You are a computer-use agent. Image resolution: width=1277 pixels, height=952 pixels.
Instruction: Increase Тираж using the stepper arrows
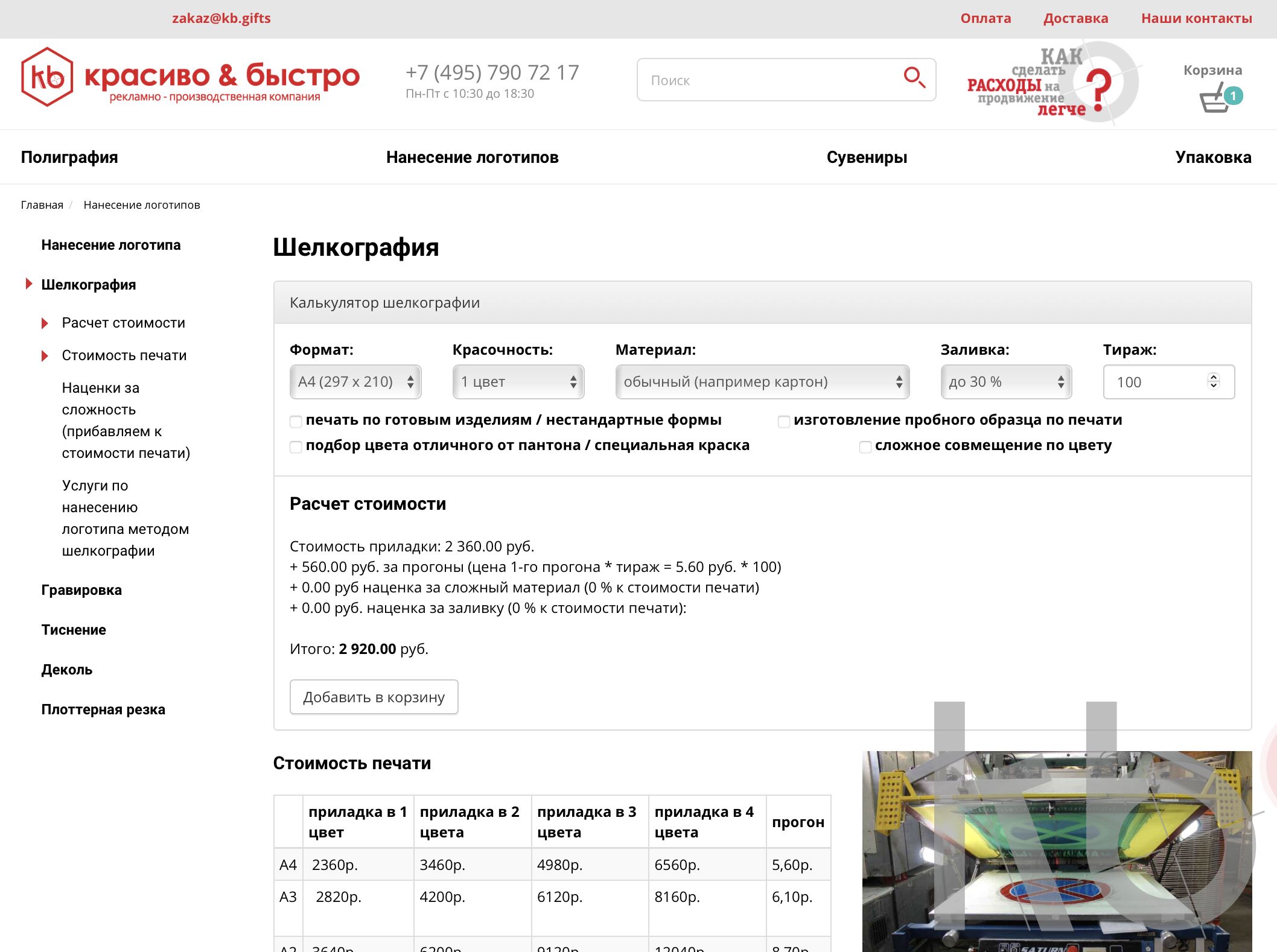pyautogui.click(x=1213, y=377)
